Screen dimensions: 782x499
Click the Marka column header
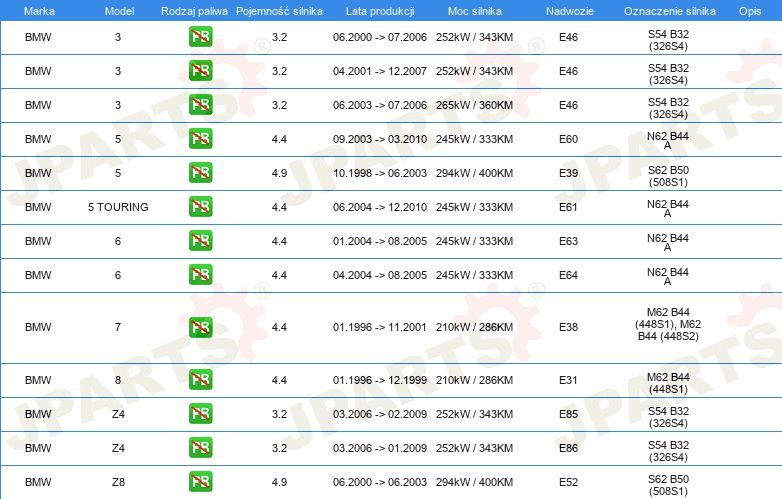(38, 9)
